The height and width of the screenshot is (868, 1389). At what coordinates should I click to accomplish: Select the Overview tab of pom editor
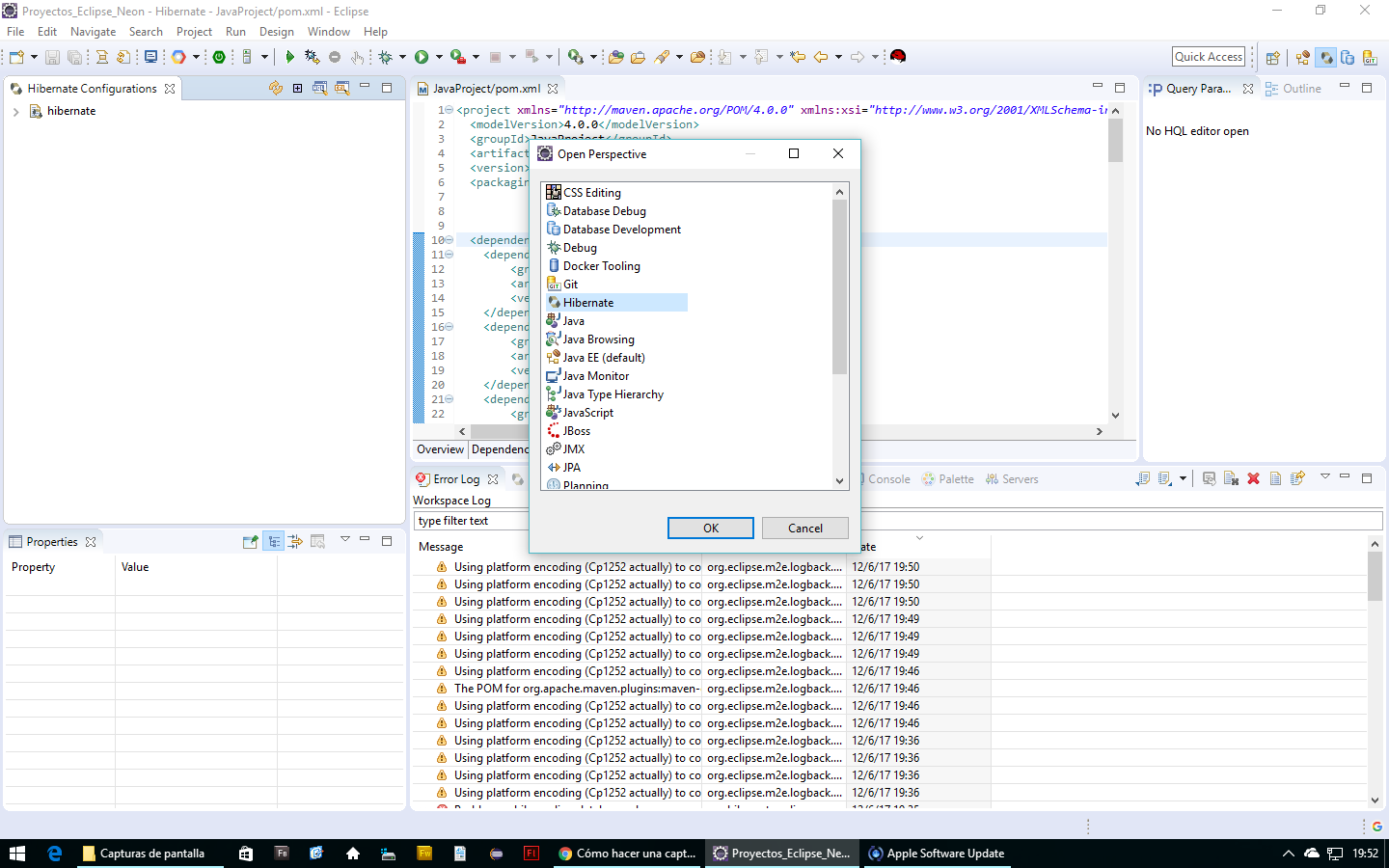441,449
